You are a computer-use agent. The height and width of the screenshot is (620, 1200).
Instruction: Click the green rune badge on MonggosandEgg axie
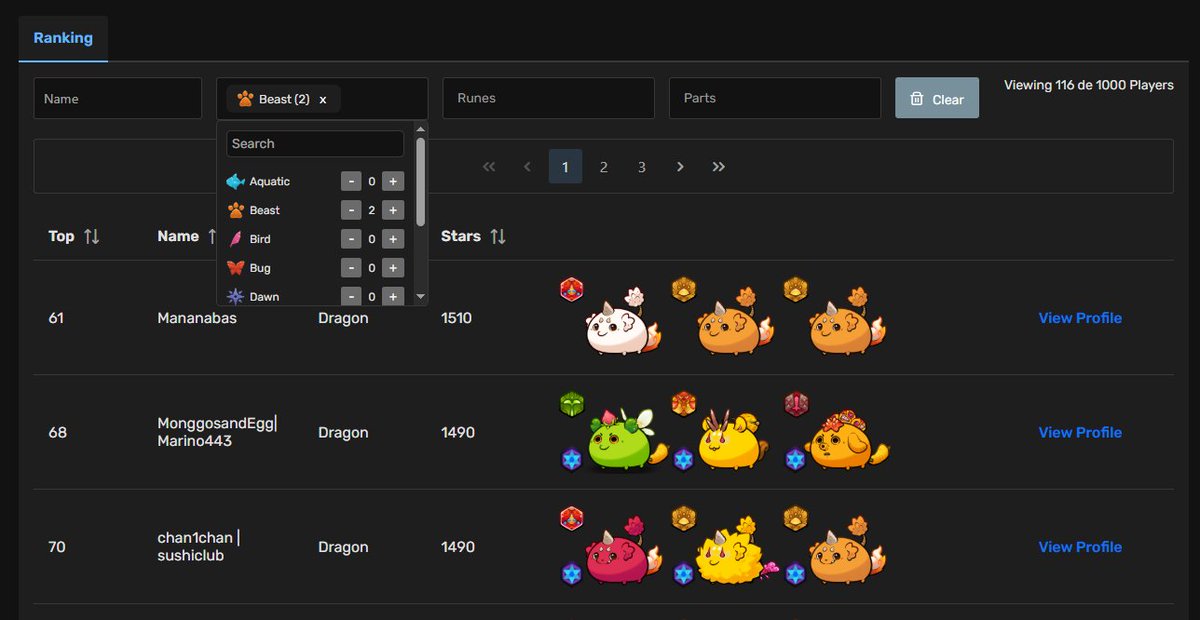point(571,404)
